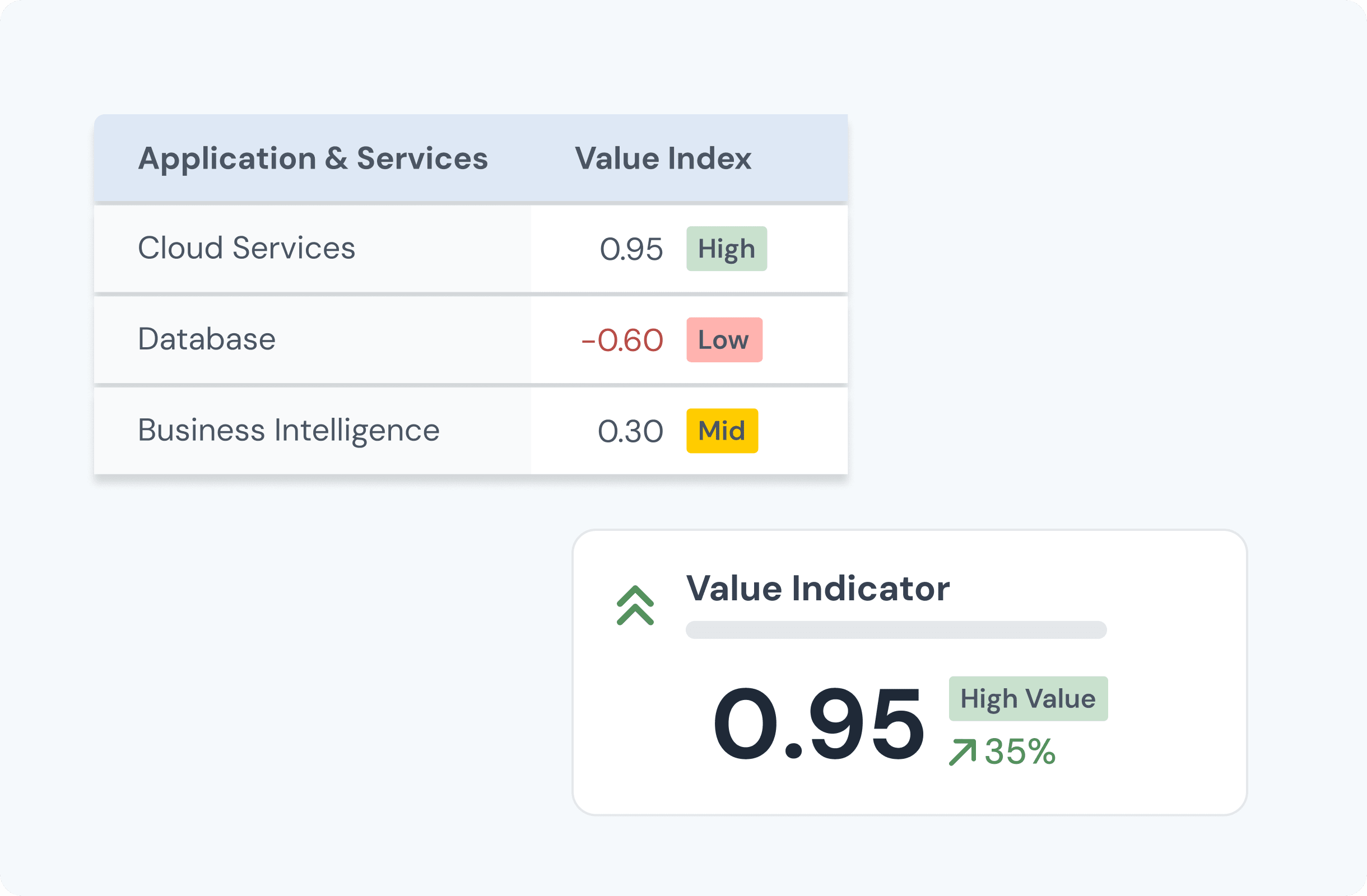Click the gray Value Indicator progress bar
The height and width of the screenshot is (896, 1367).
(x=896, y=629)
